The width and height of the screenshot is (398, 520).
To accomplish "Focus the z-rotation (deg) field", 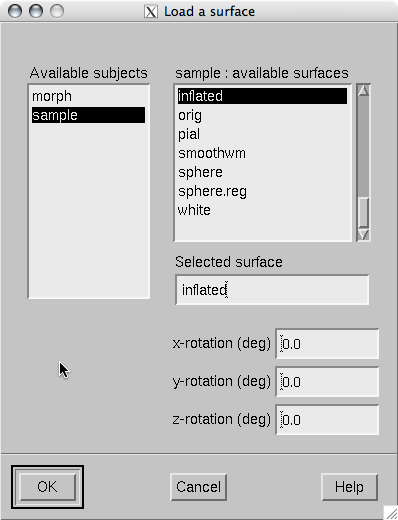I will [327, 420].
